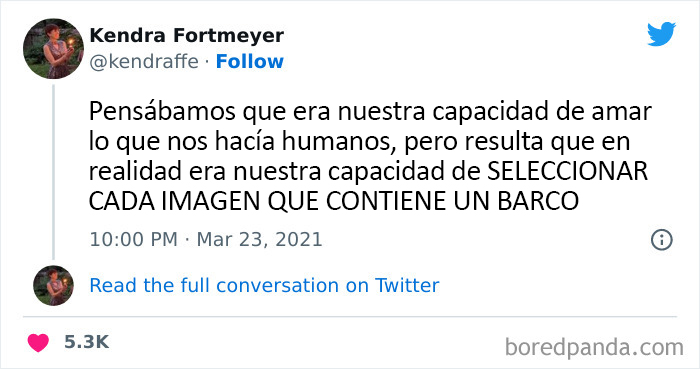The height and width of the screenshot is (369, 700).
Task: Click the phrase capacidad de amar
Action: pos(542,112)
